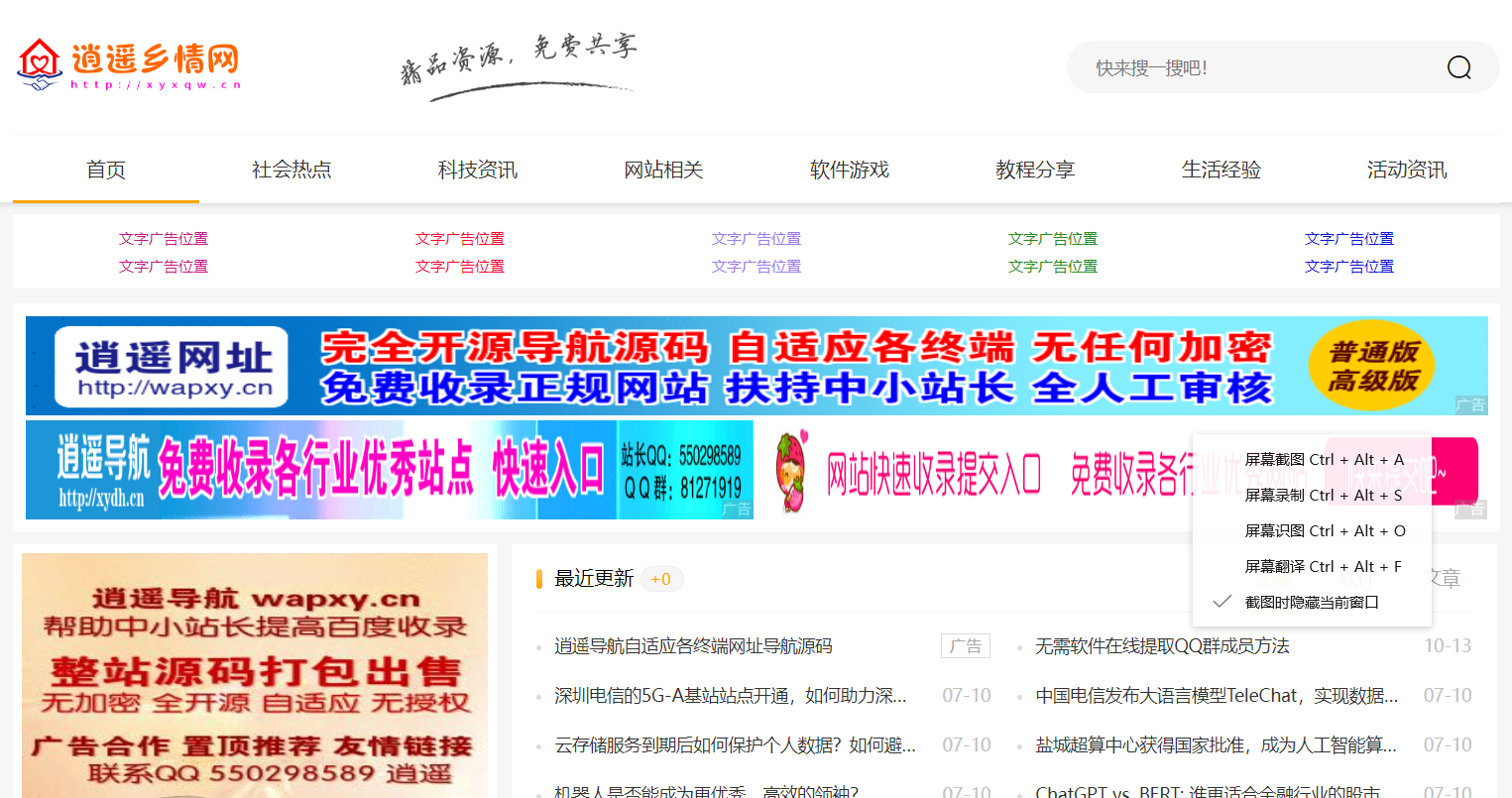Open 活动资讯 navigation item
Viewport: 1512px width, 798px height.
tap(1407, 170)
